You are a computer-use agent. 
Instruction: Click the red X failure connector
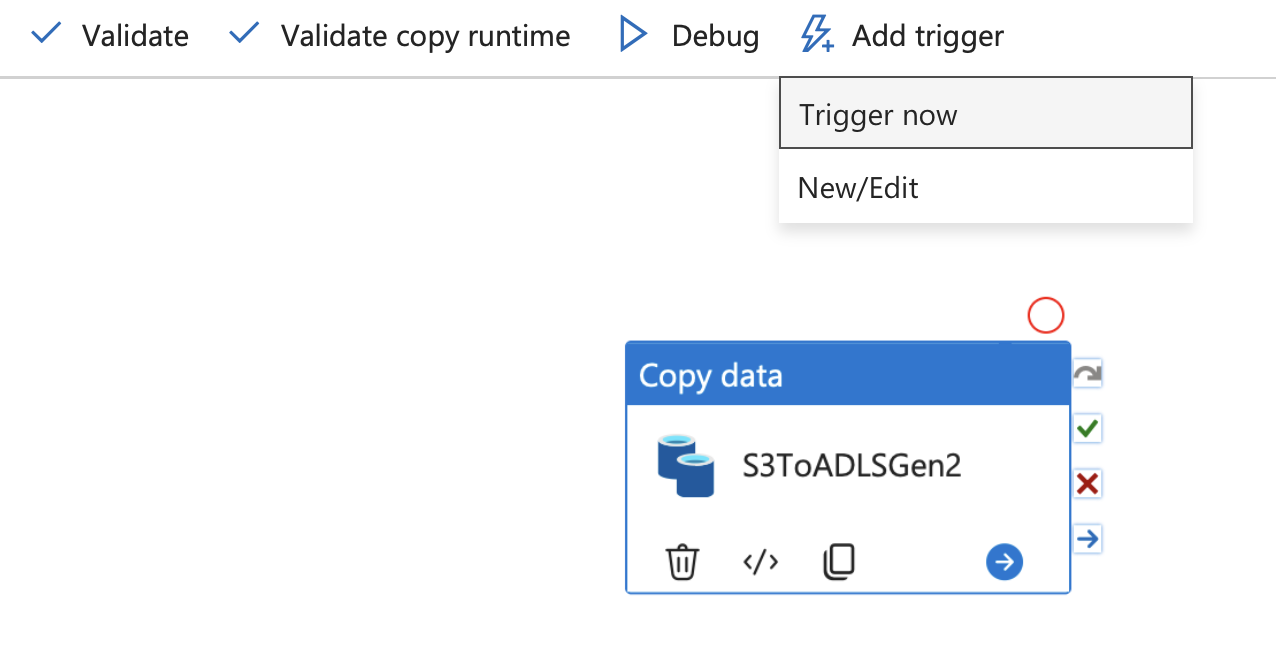1087,484
